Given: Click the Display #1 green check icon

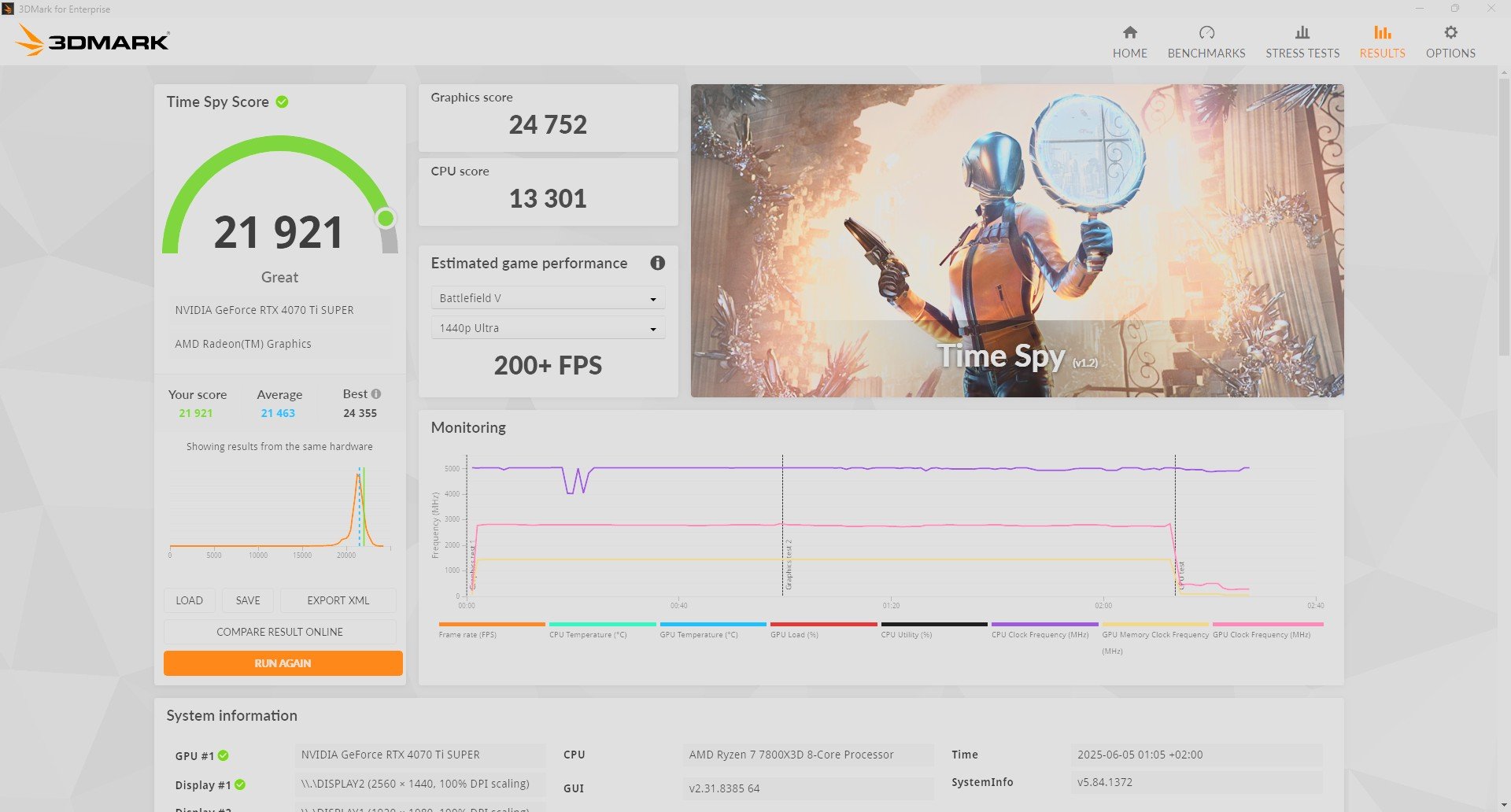Looking at the screenshot, I should tap(240, 784).
